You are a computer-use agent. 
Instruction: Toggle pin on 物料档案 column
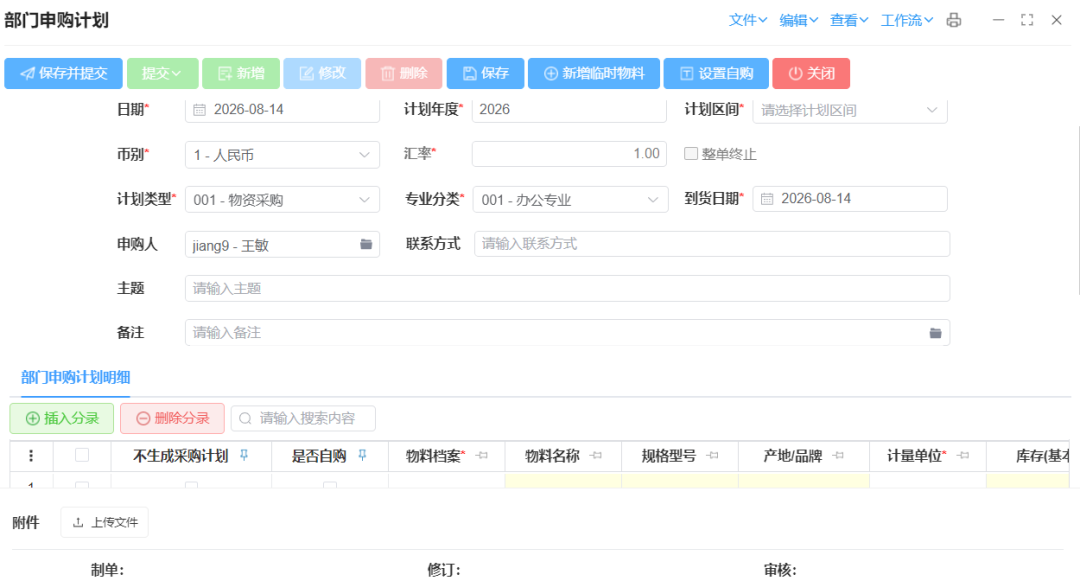coord(482,455)
